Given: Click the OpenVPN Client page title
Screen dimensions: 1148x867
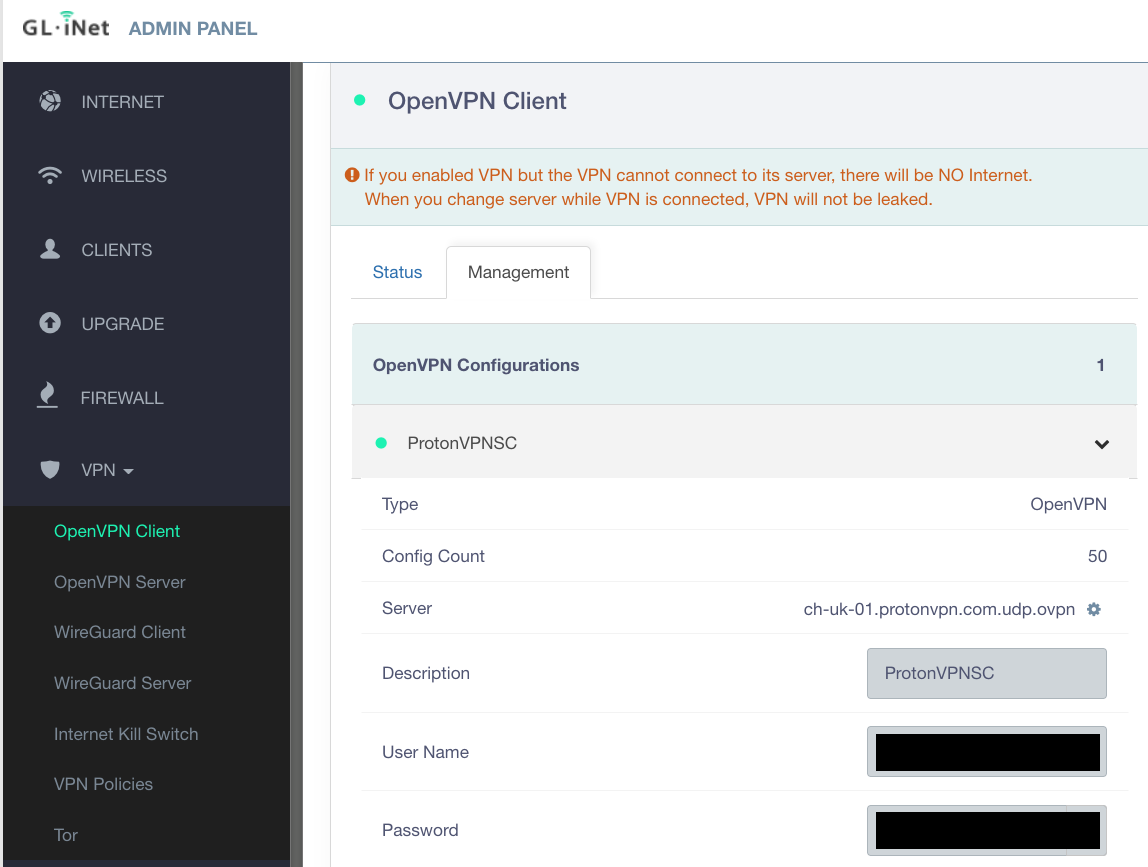Looking at the screenshot, I should 477,101.
